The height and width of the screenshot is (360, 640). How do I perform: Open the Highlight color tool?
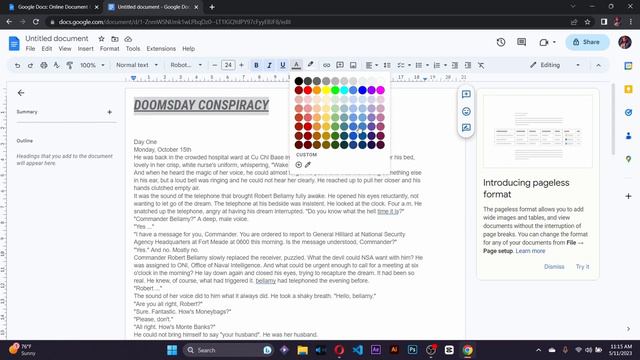310,65
